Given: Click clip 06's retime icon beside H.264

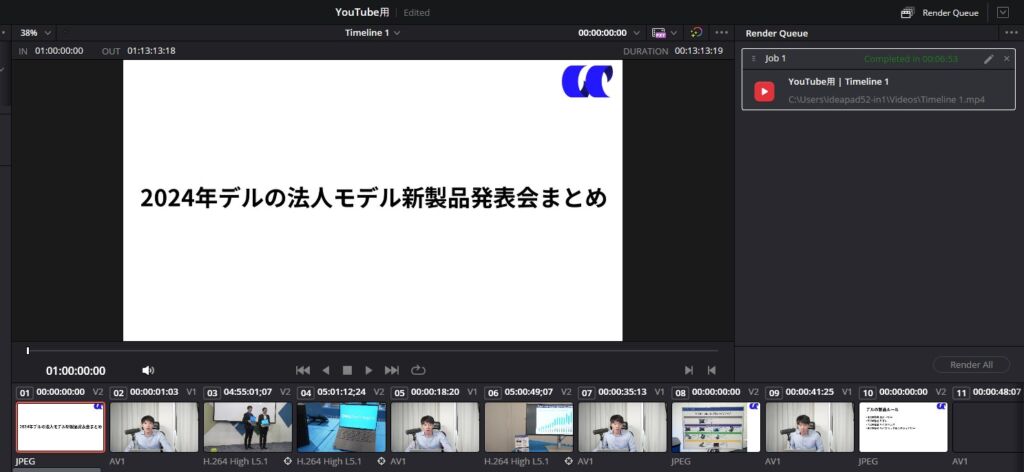Looking at the screenshot, I should [x=568, y=461].
